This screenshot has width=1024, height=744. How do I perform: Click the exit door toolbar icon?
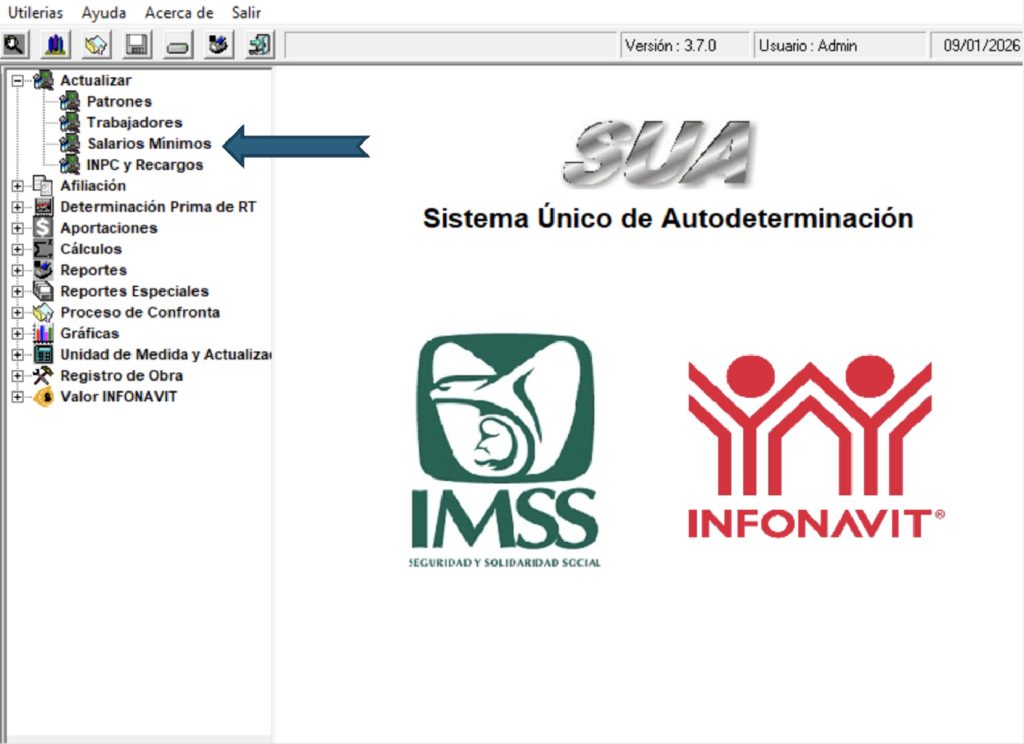point(259,45)
